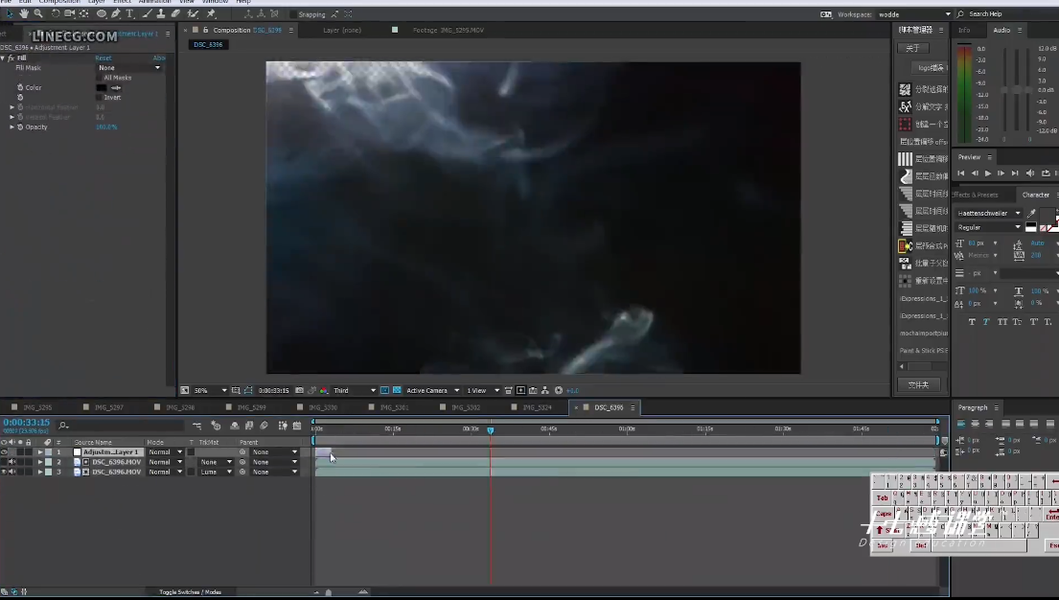Select the Ellipse shape tool
This screenshot has width=1059, height=600.
(x=101, y=14)
